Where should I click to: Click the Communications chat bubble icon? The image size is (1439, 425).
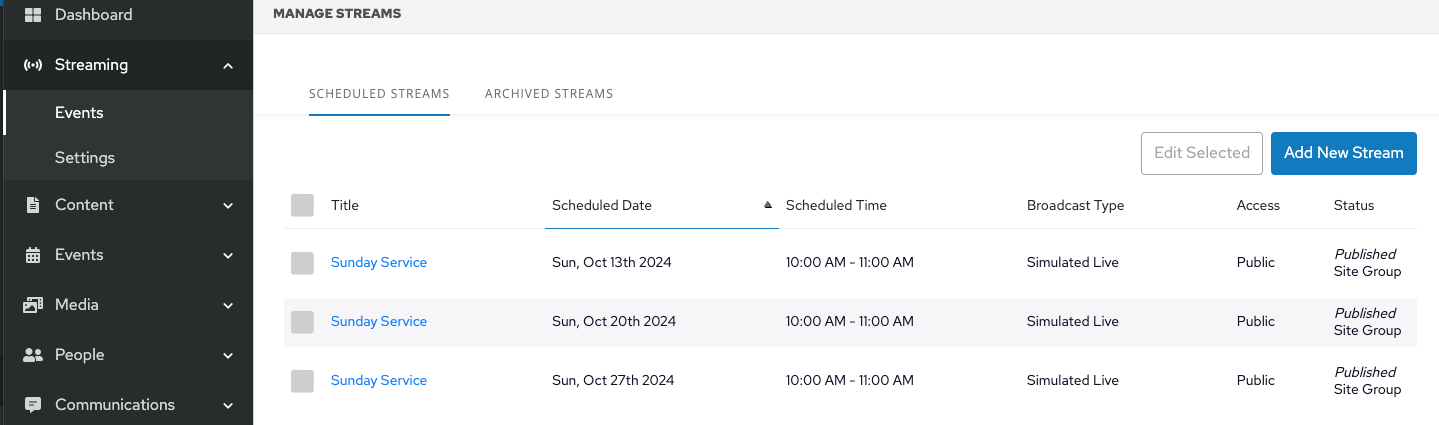coord(33,405)
